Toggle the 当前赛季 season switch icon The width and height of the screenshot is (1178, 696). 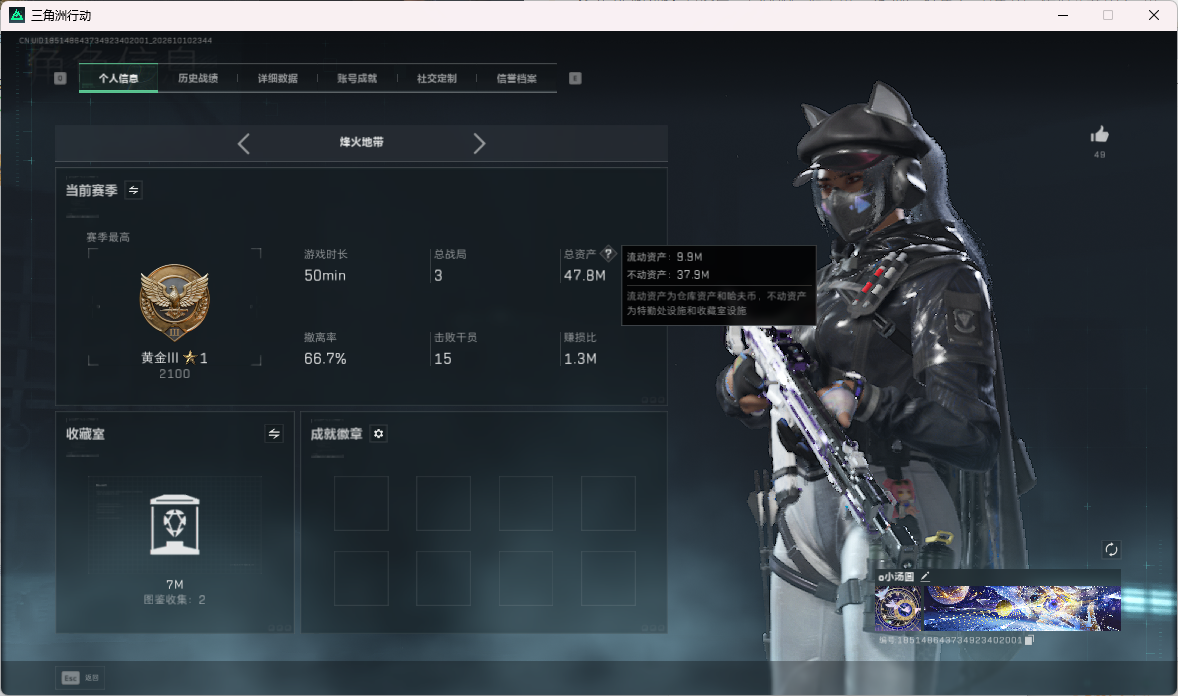point(134,190)
